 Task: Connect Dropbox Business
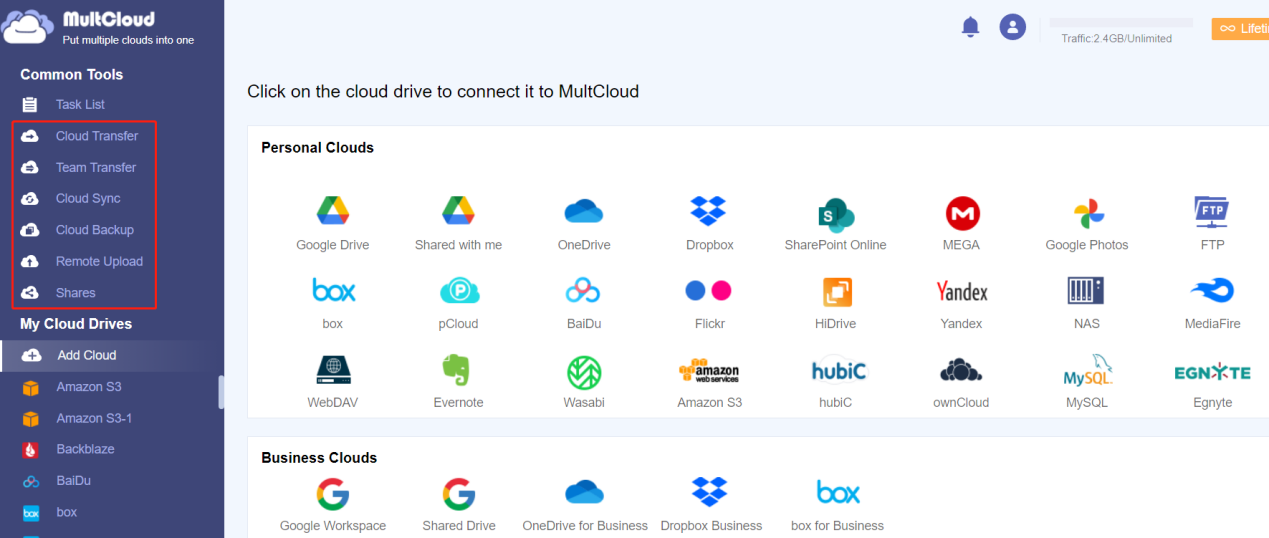711,504
